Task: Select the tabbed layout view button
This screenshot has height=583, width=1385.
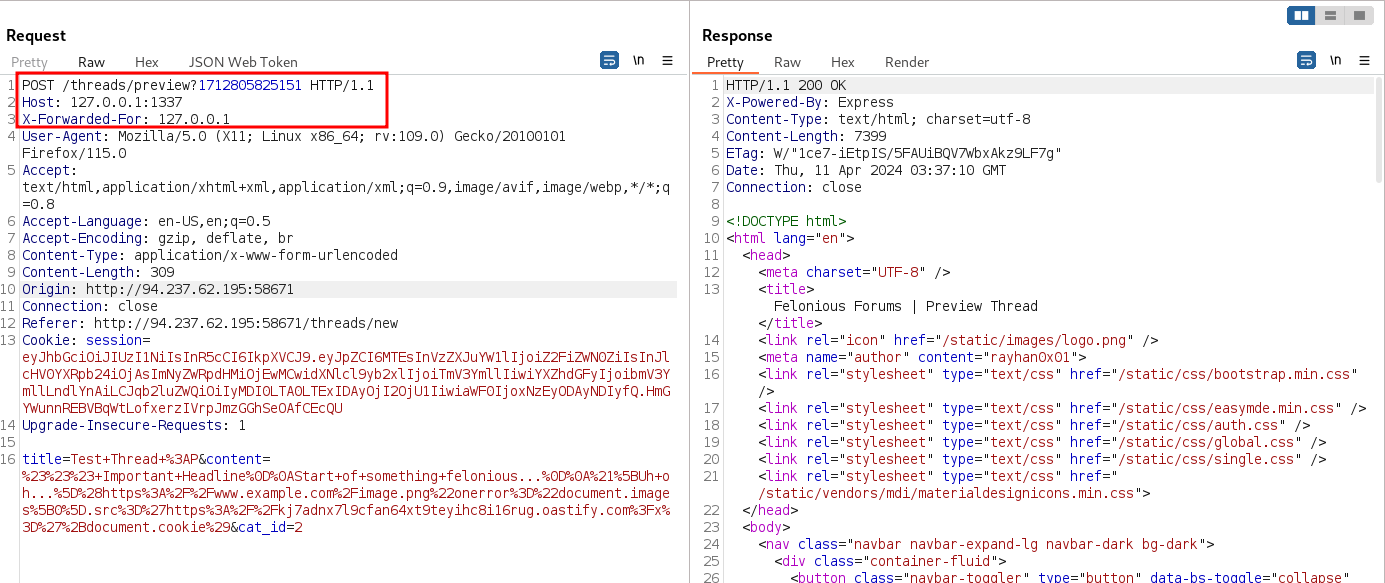Action: (1359, 15)
